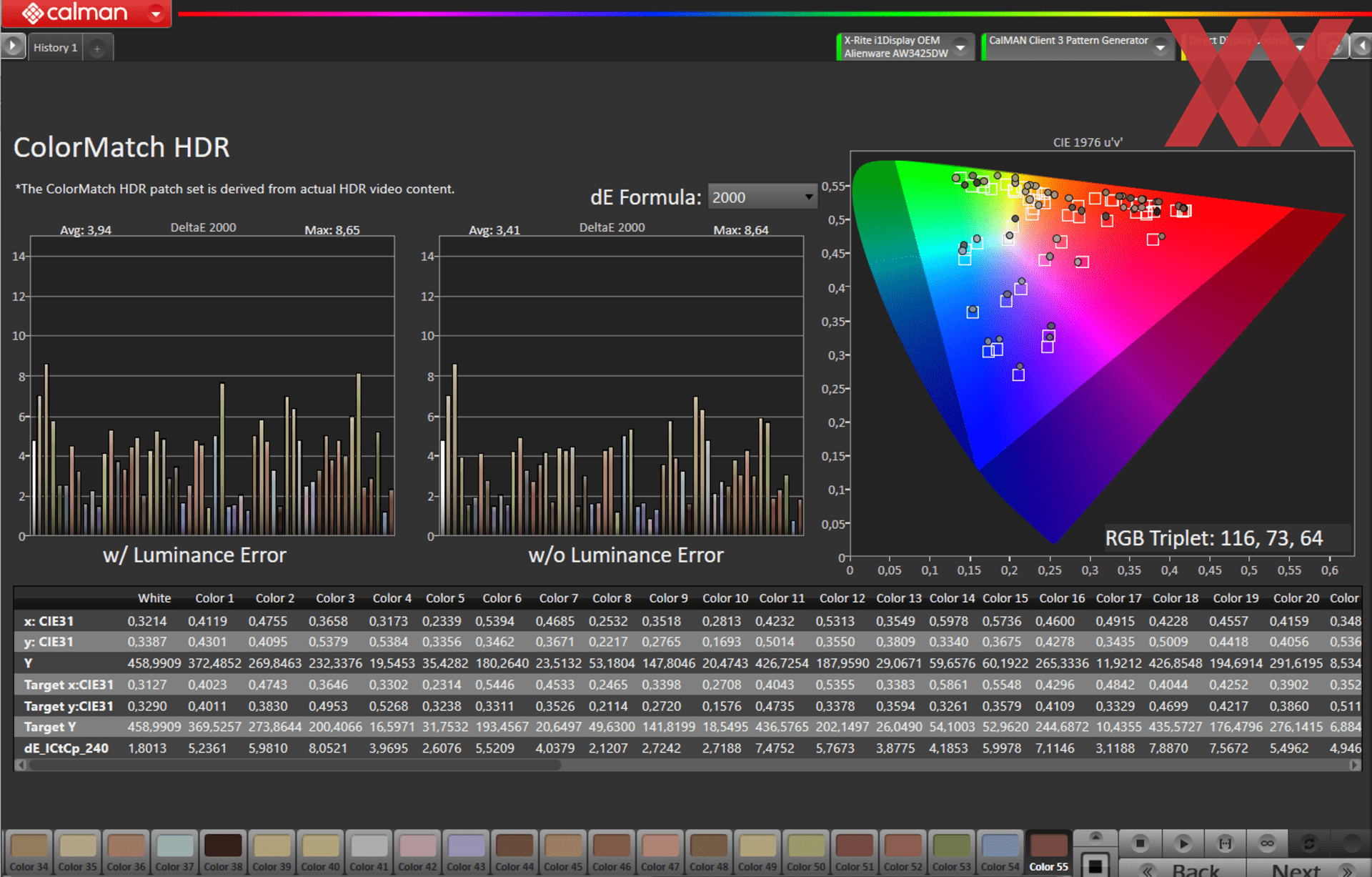Click the refresh arrows icon
Screen dimensions: 1372x877
1309,843
